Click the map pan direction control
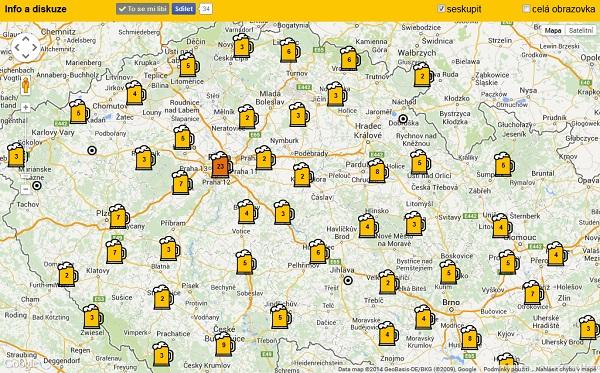The height and width of the screenshot is (373, 600). click(x=26, y=48)
